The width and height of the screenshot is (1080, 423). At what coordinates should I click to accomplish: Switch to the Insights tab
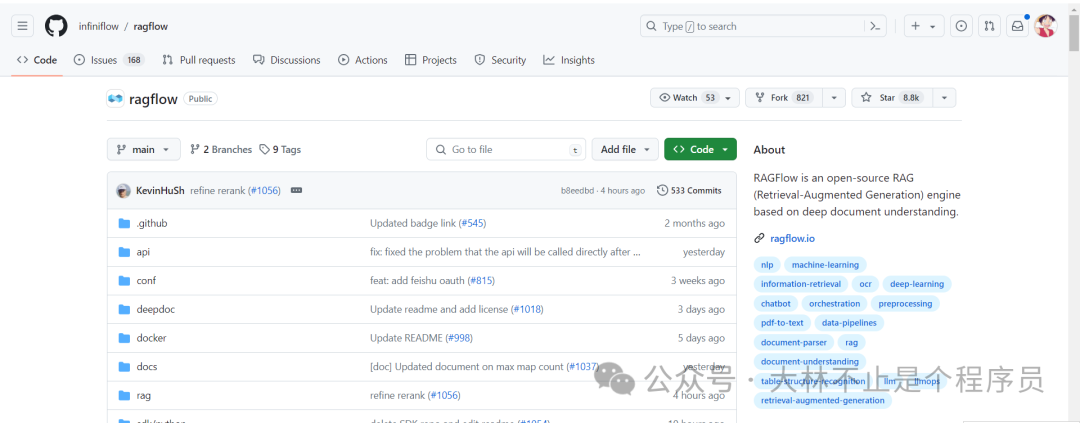[x=569, y=60]
